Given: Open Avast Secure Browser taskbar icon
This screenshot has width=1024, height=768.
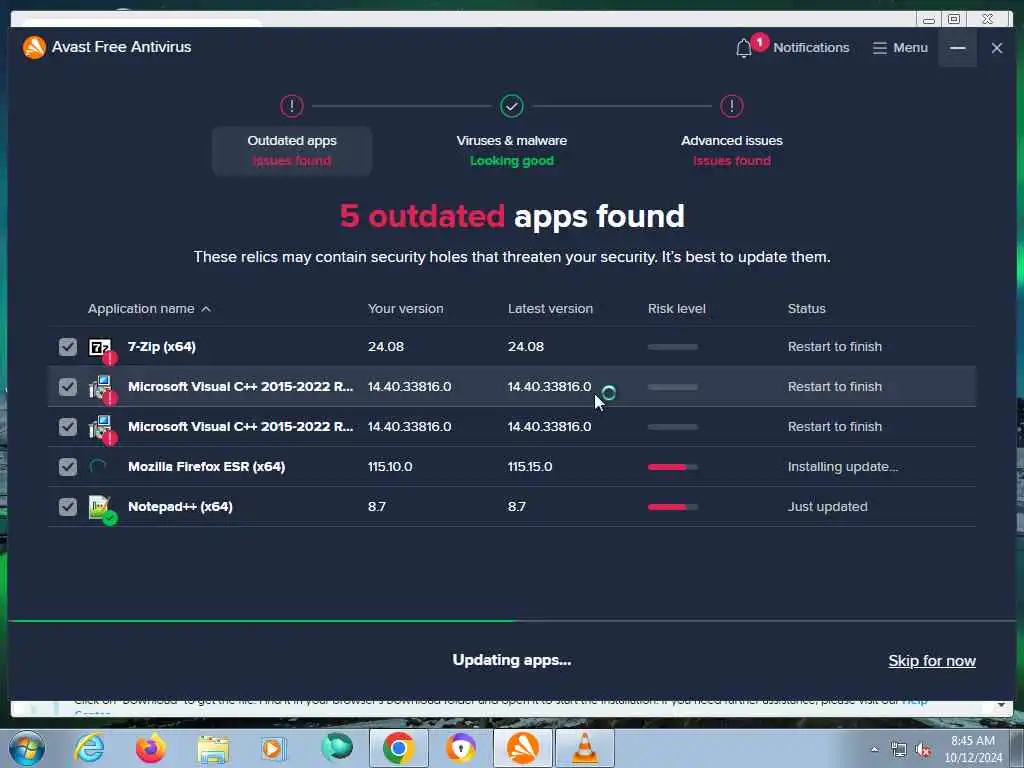Looking at the screenshot, I should point(460,748).
